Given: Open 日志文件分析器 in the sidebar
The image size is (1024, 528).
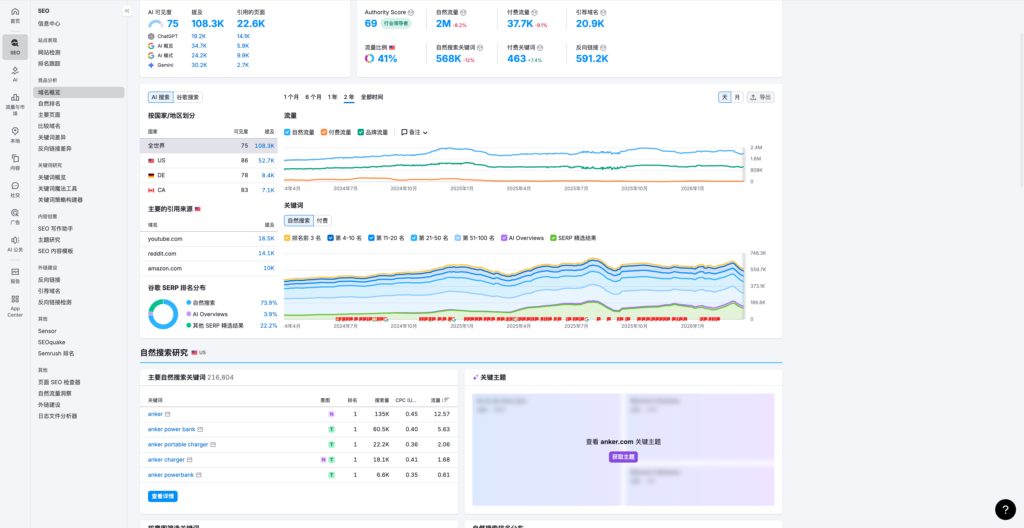Looking at the screenshot, I should coord(57,416).
